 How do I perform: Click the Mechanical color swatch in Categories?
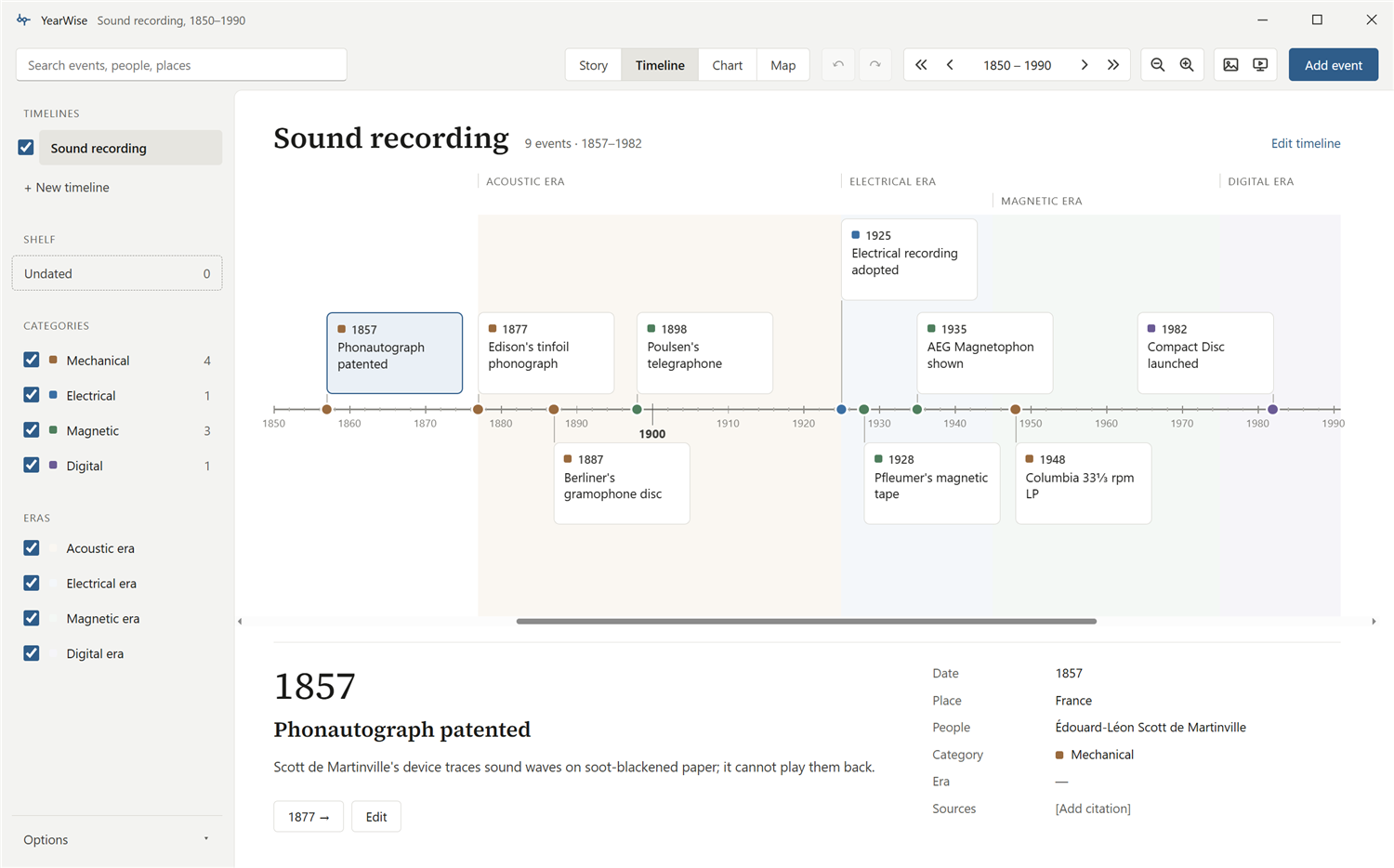[53, 360]
